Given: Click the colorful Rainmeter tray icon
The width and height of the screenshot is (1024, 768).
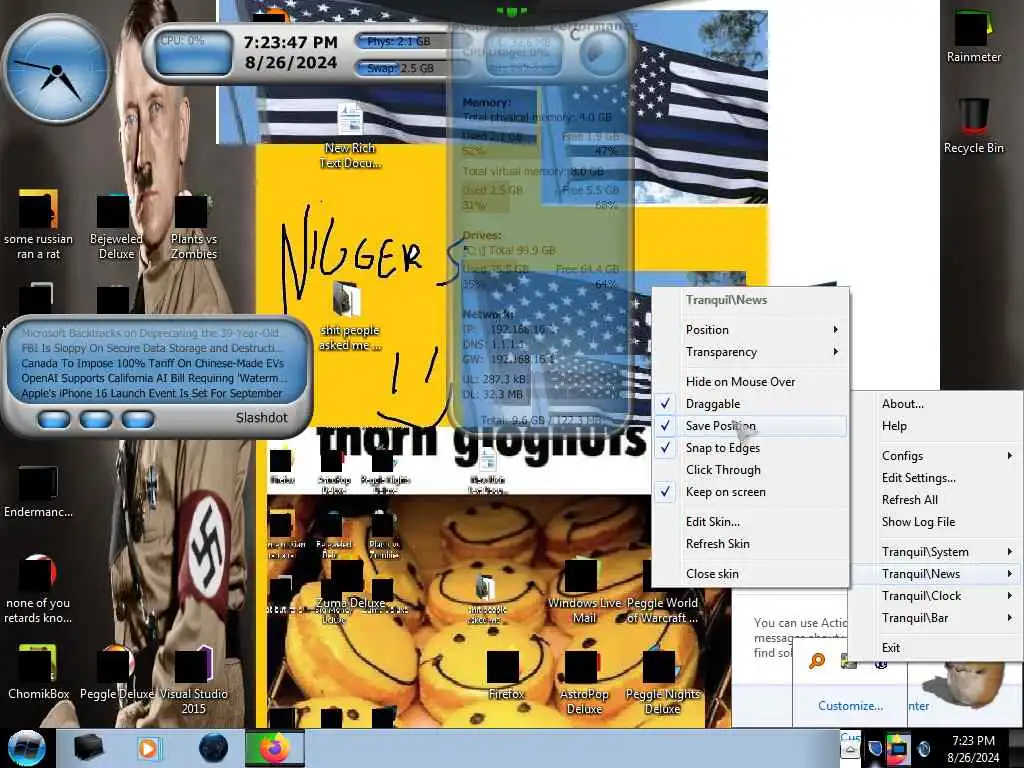Looking at the screenshot, I should point(898,748).
